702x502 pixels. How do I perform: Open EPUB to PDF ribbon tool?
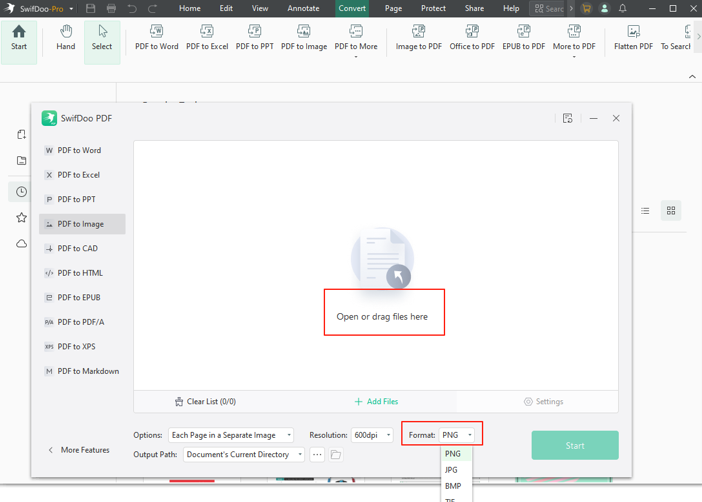(523, 38)
